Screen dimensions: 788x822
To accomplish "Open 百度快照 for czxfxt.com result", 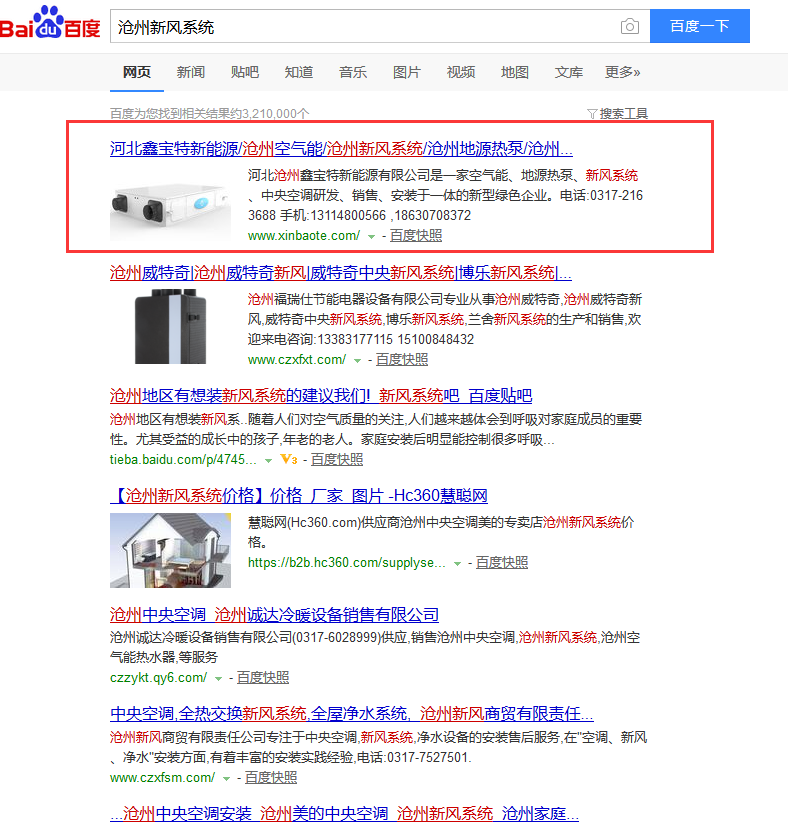I will point(402,360).
